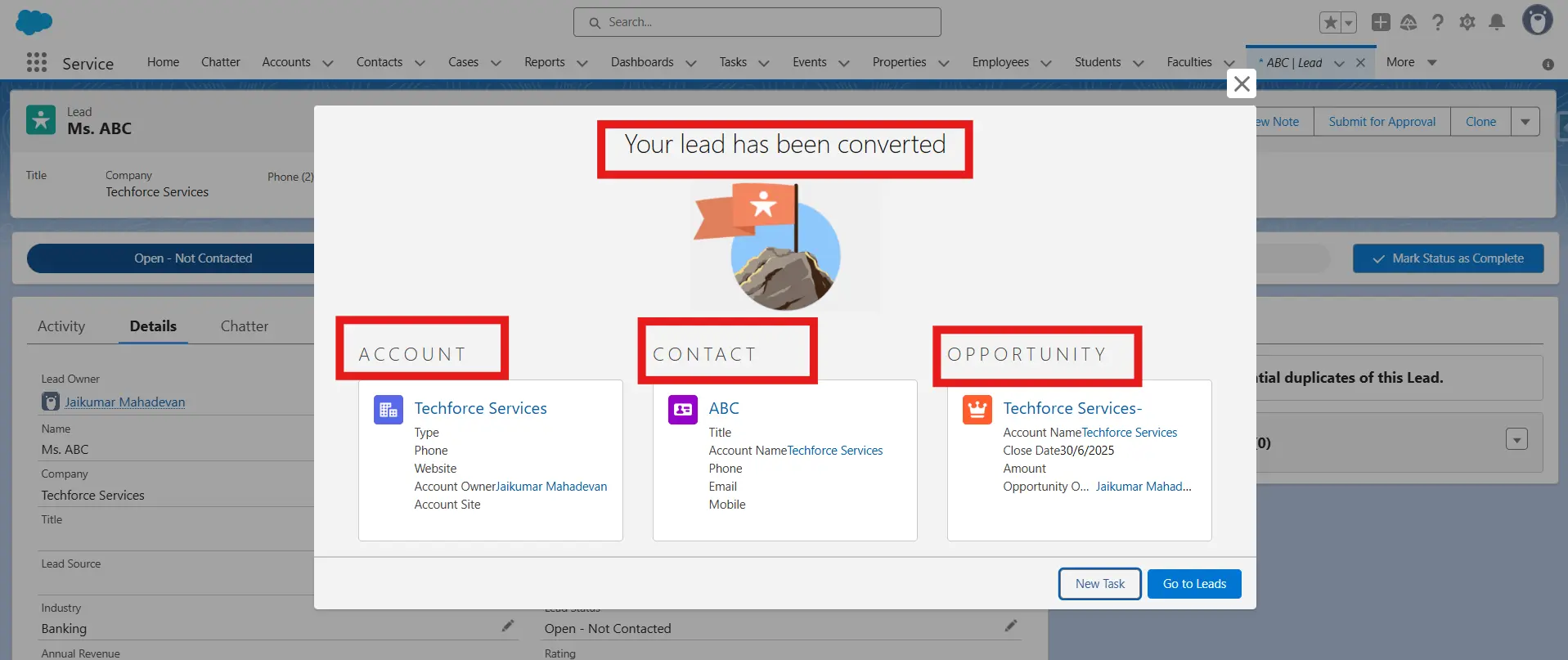Click in the global Search field
The height and width of the screenshot is (660, 1568).
757,22
